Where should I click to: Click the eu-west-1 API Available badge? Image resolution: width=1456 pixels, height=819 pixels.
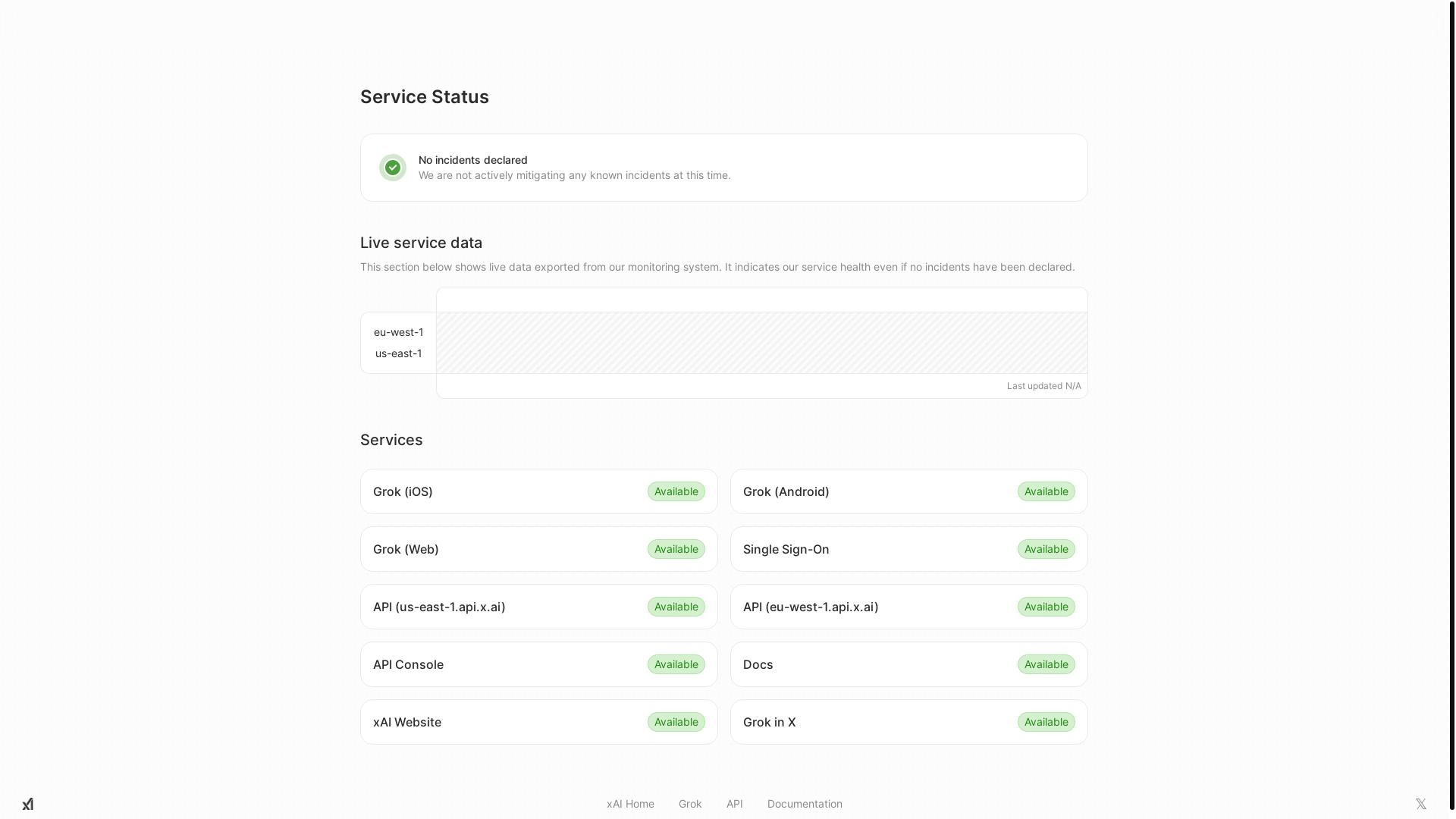(x=1046, y=607)
